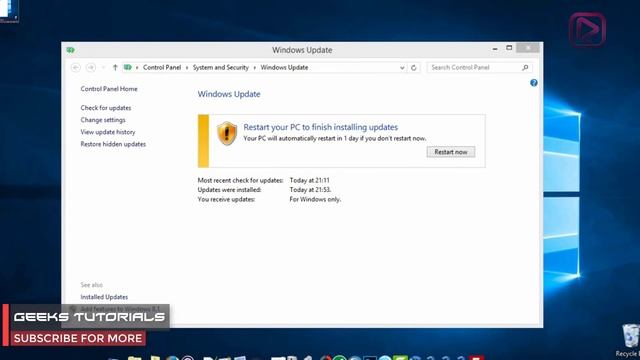The width and height of the screenshot is (640, 360).
Task: Click Restart your PC to finish installing heading
Action: (x=320, y=127)
